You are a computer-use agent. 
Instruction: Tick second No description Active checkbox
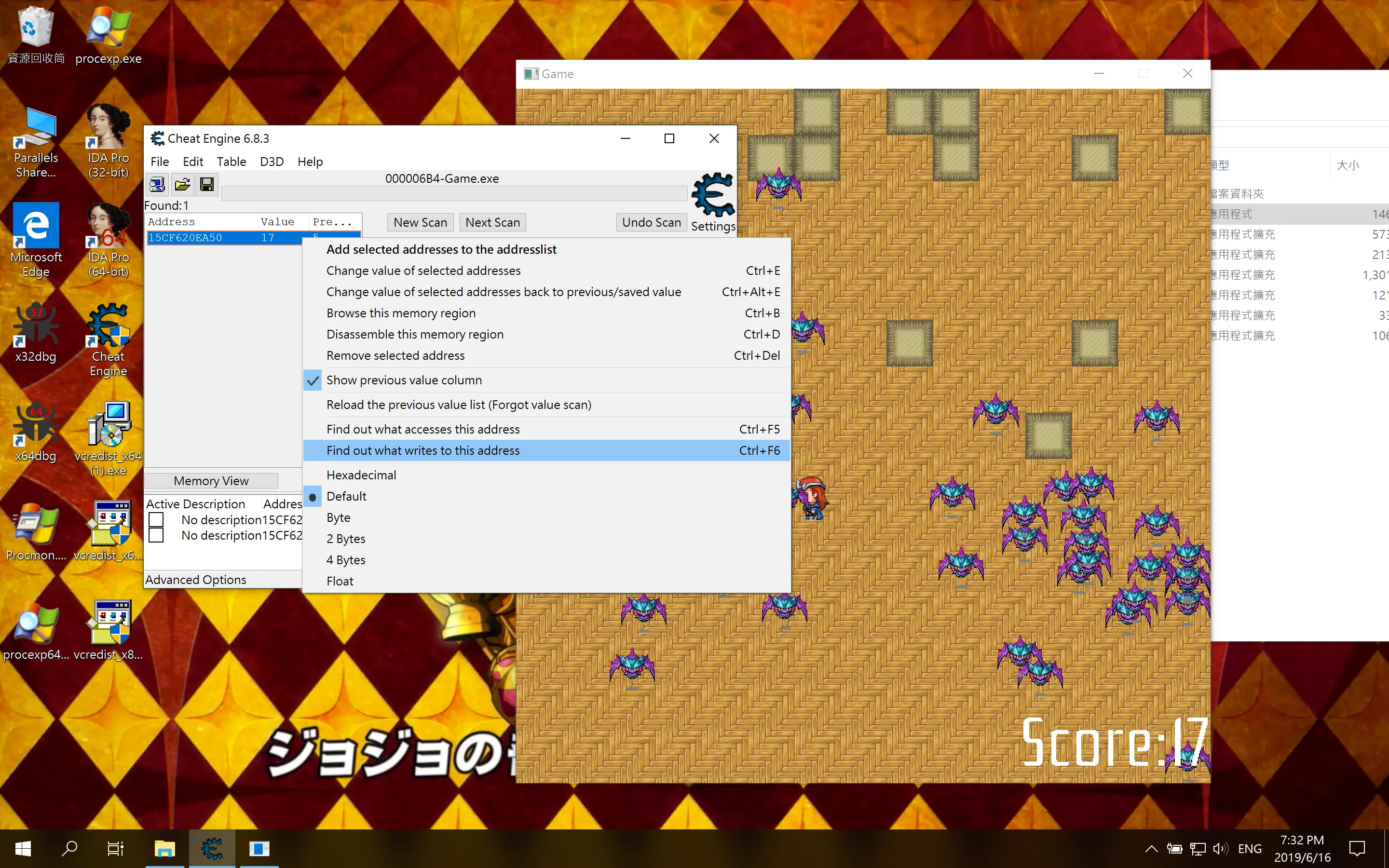(156, 536)
